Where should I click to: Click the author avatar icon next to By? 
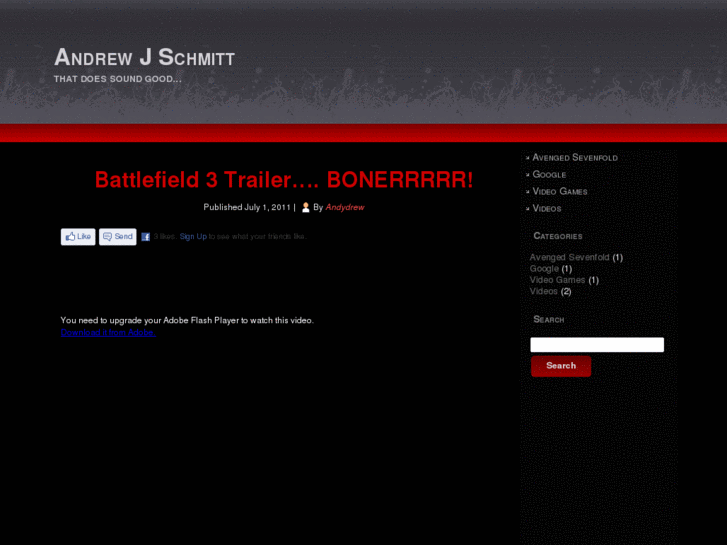[x=306, y=207]
